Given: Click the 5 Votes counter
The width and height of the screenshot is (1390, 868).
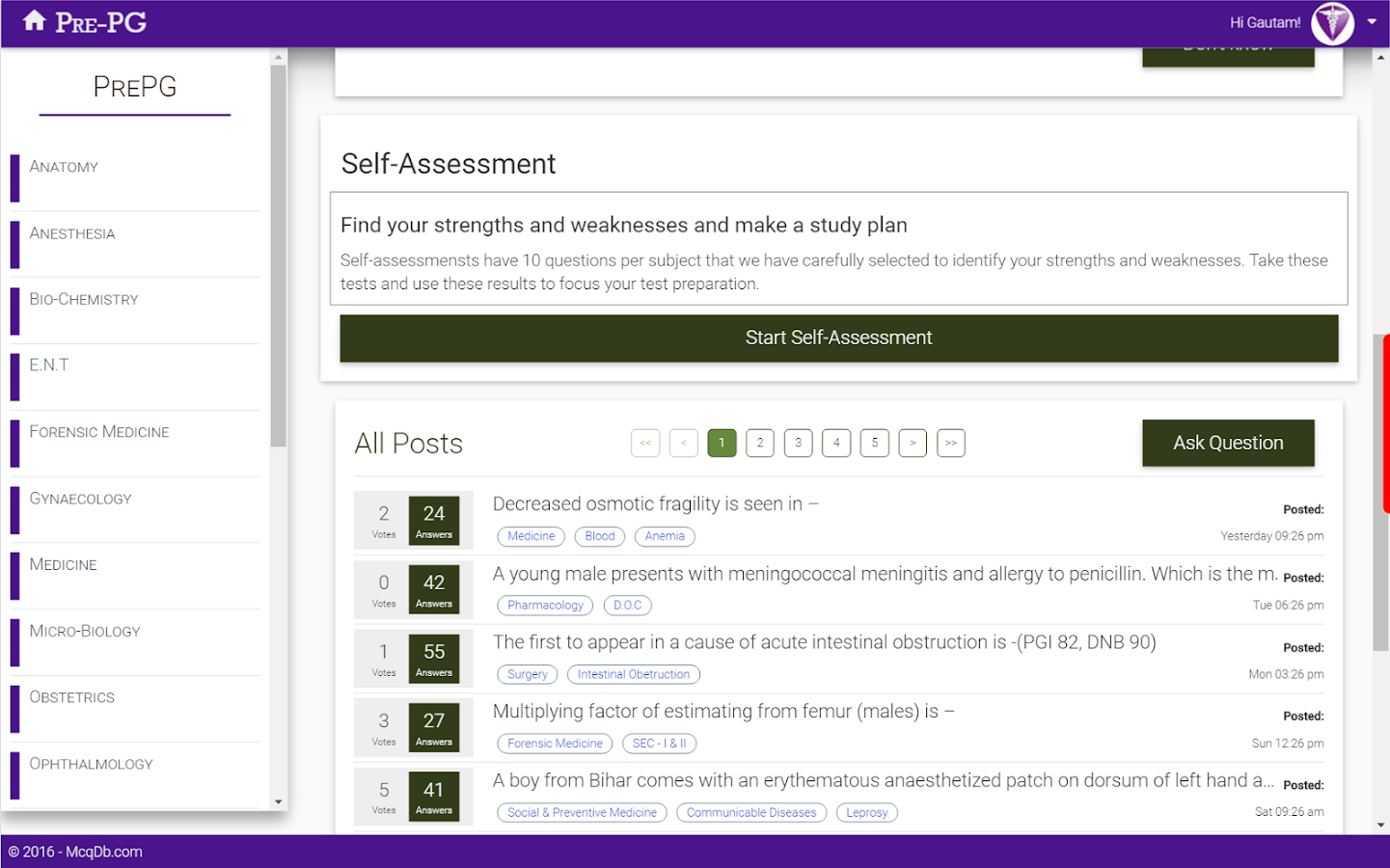Looking at the screenshot, I should [x=384, y=797].
